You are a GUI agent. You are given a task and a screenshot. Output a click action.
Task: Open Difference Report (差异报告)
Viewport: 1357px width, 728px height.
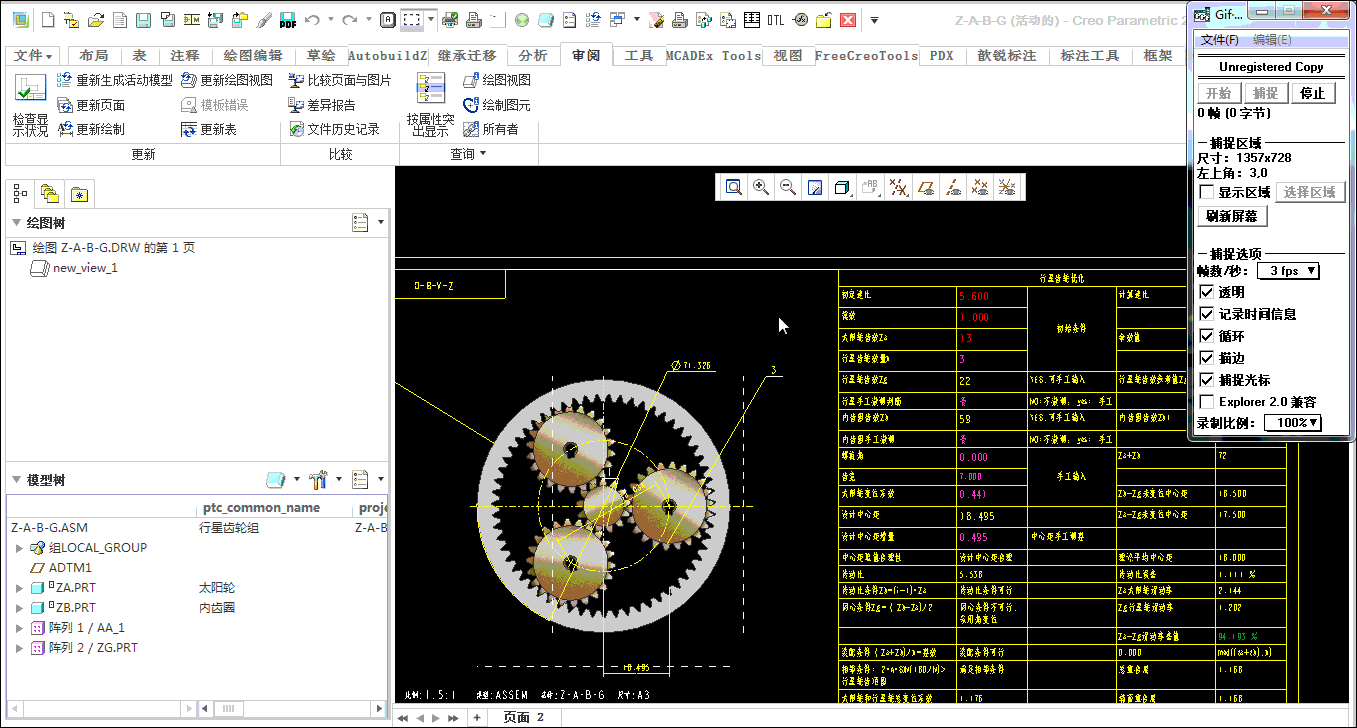tap(321, 105)
